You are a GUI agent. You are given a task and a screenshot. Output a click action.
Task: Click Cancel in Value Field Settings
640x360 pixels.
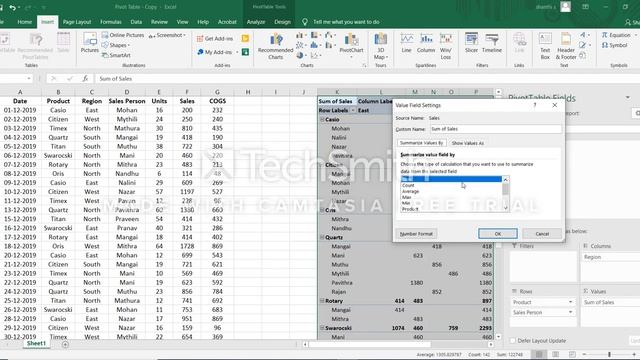542,234
